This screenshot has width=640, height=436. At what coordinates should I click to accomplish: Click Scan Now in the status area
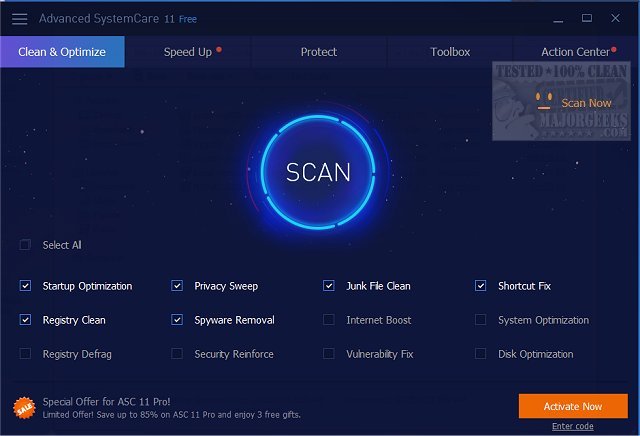[586, 103]
